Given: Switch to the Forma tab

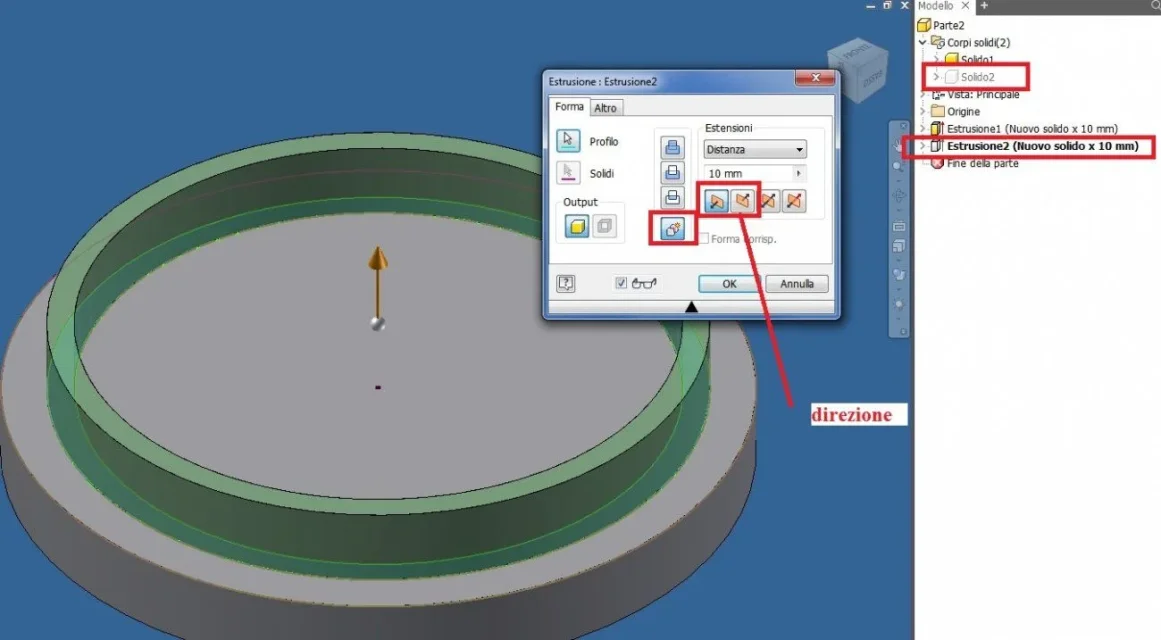Looking at the screenshot, I should pos(569,107).
